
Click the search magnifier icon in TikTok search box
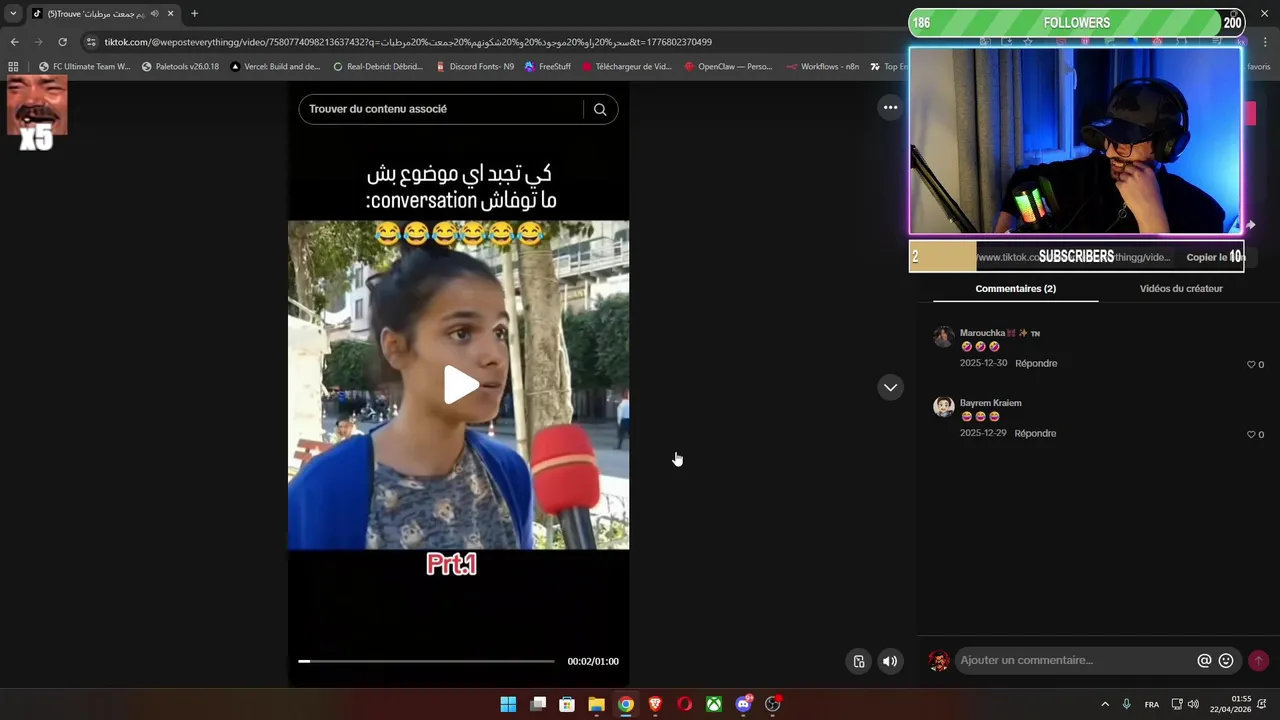600,109
